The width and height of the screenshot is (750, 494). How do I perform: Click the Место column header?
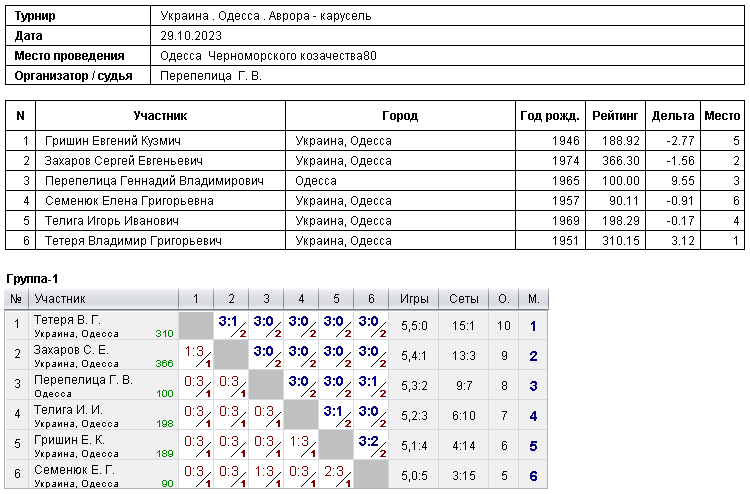pos(722,116)
